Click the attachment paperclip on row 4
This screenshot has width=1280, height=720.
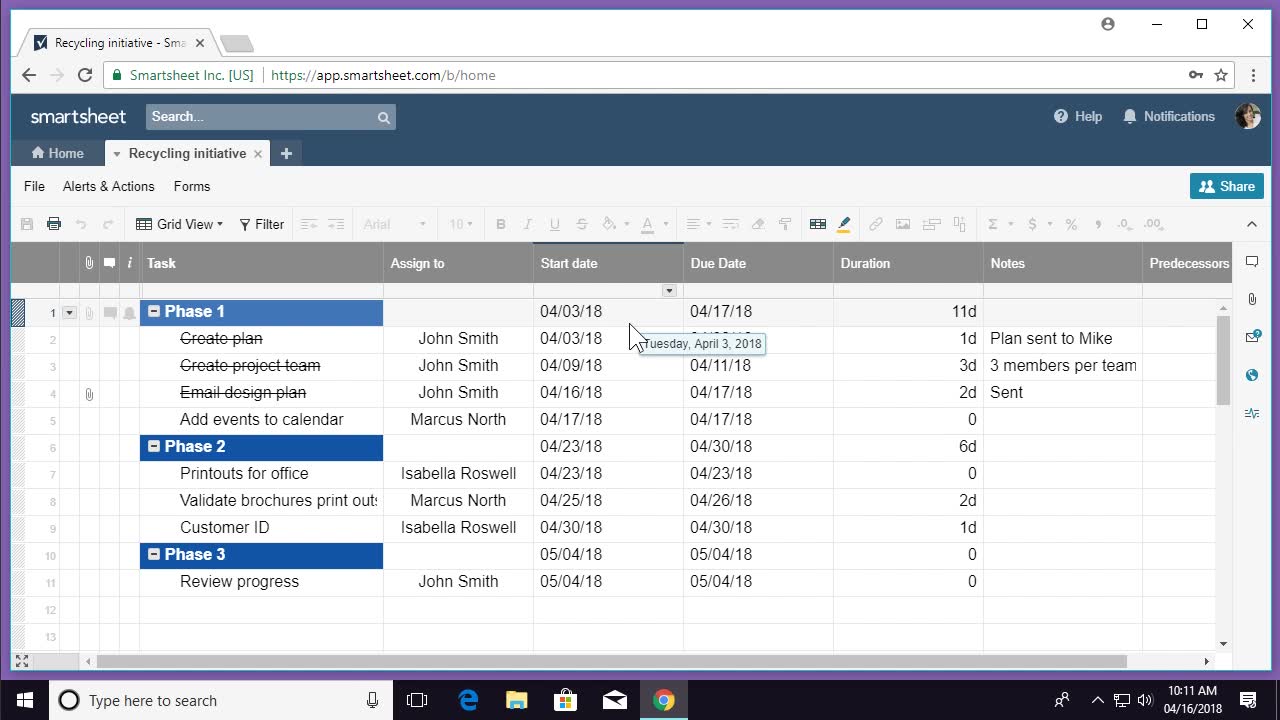point(89,394)
